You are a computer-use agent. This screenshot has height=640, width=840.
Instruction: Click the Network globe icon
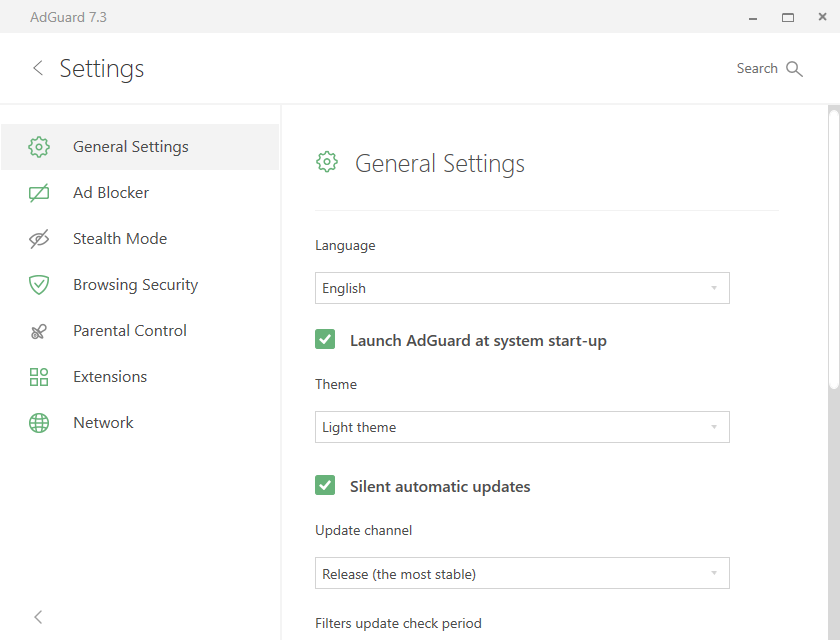(x=39, y=423)
